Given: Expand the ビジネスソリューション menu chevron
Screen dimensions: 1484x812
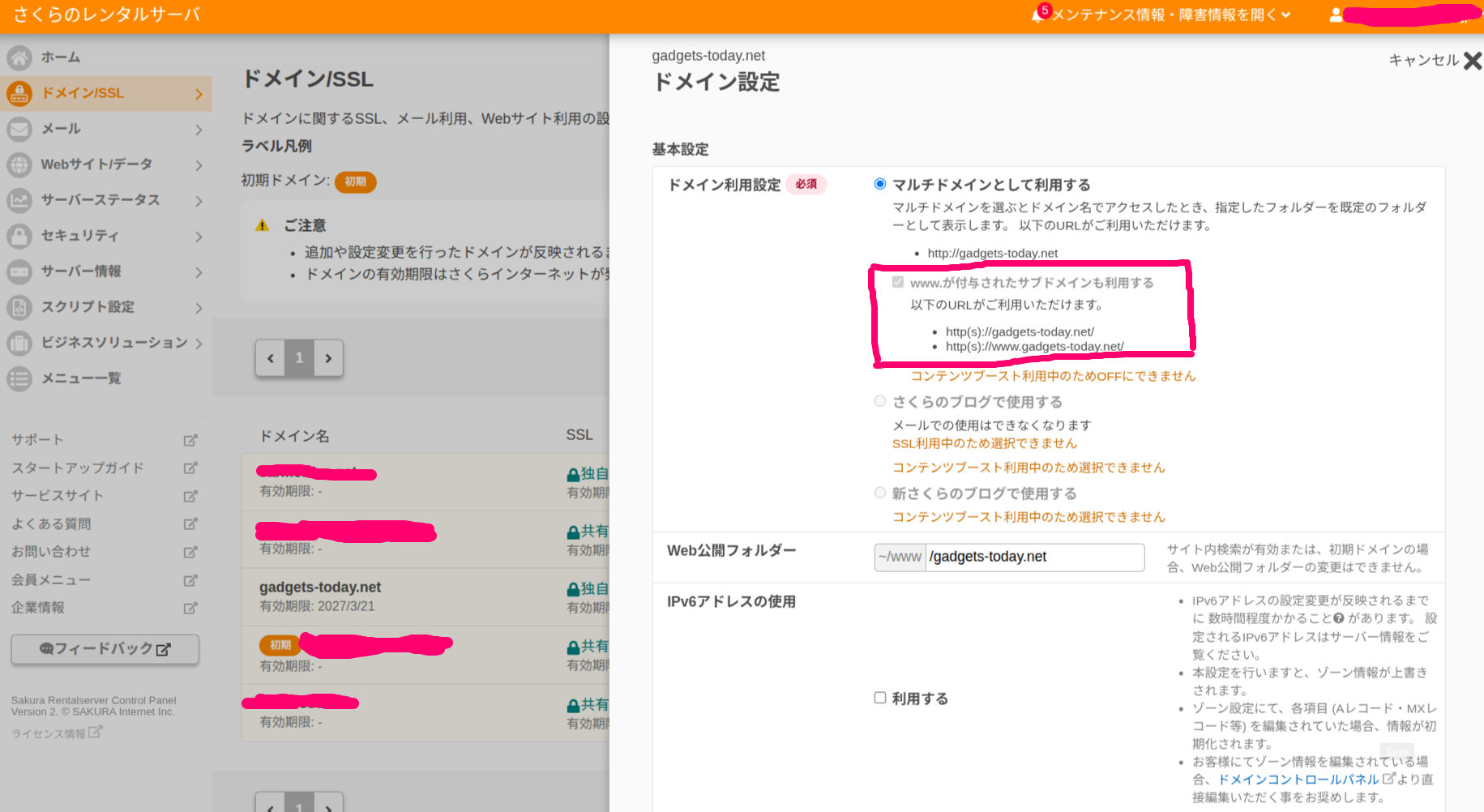Looking at the screenshot, I should [x=199, y=344].
